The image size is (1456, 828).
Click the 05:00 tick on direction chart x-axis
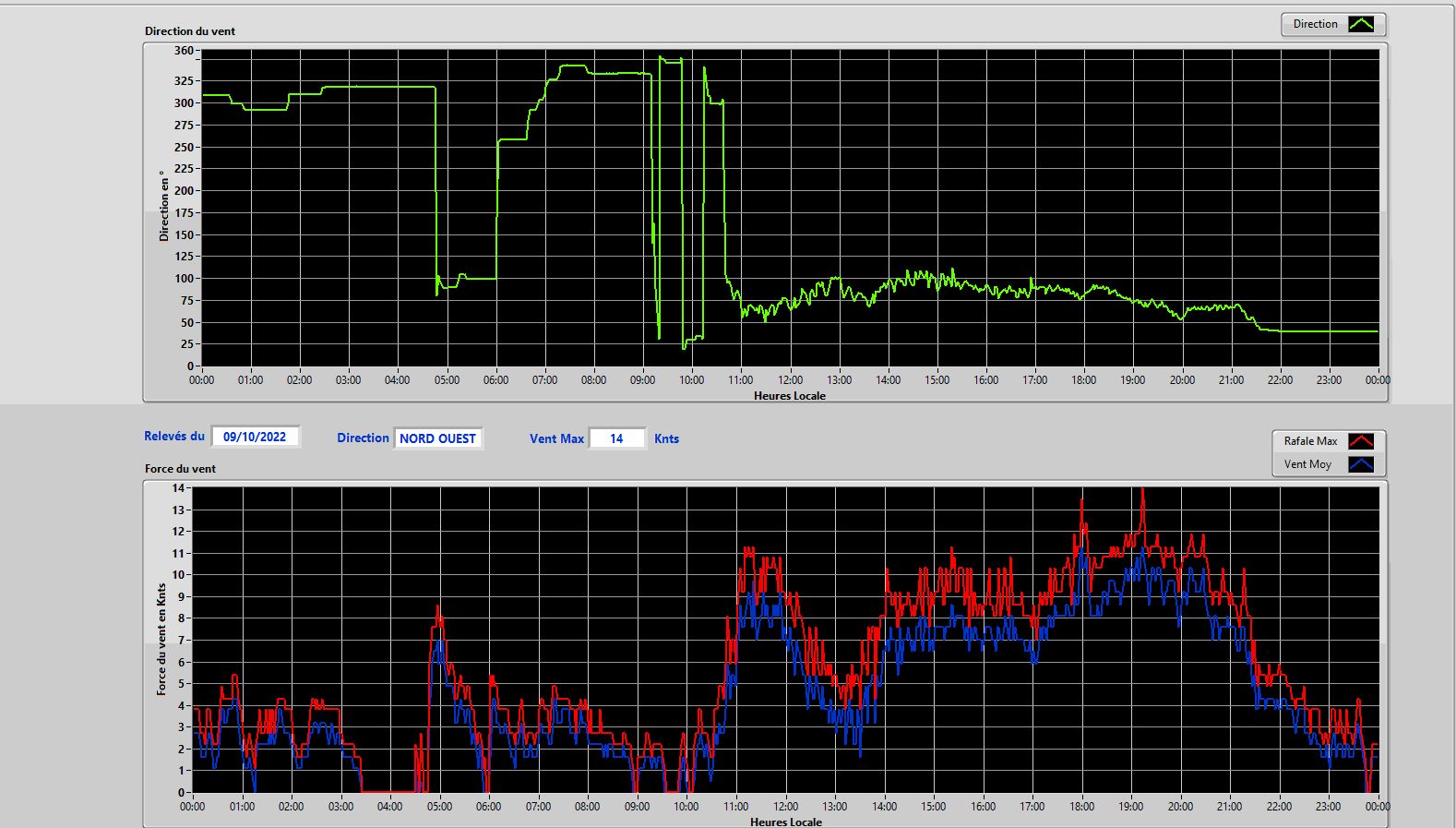pos(447,379)
